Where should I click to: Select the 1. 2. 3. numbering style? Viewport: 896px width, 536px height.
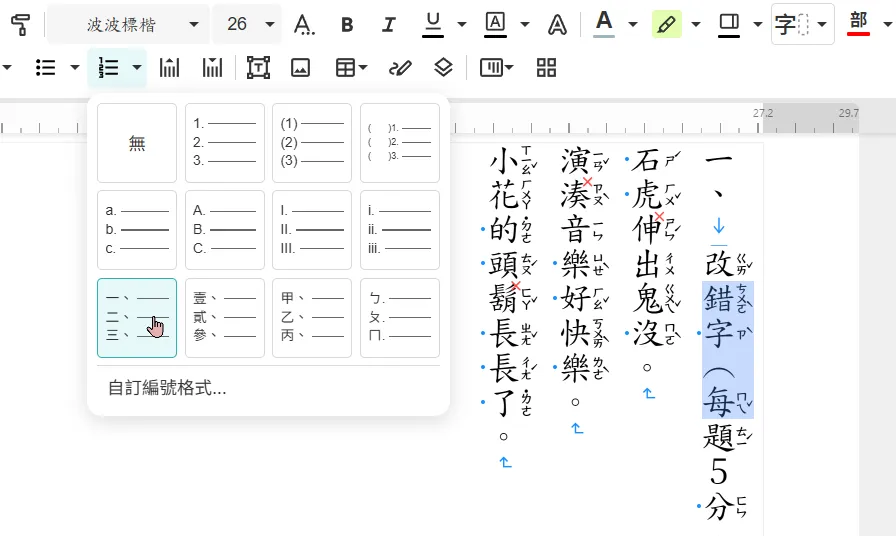[x=225, y=143]
